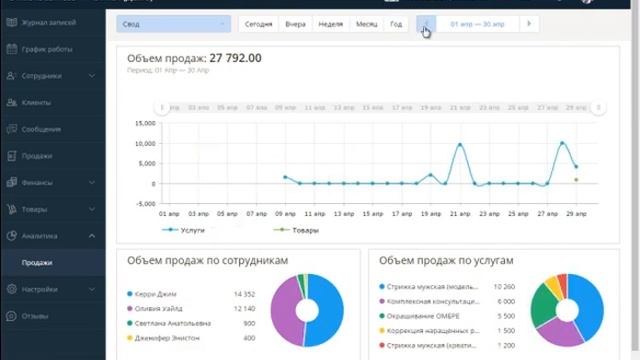This screenshot has width=640, height=360.
Task: Collapse the Аналитика submenu chevron
Action: (x=92, y=236)
